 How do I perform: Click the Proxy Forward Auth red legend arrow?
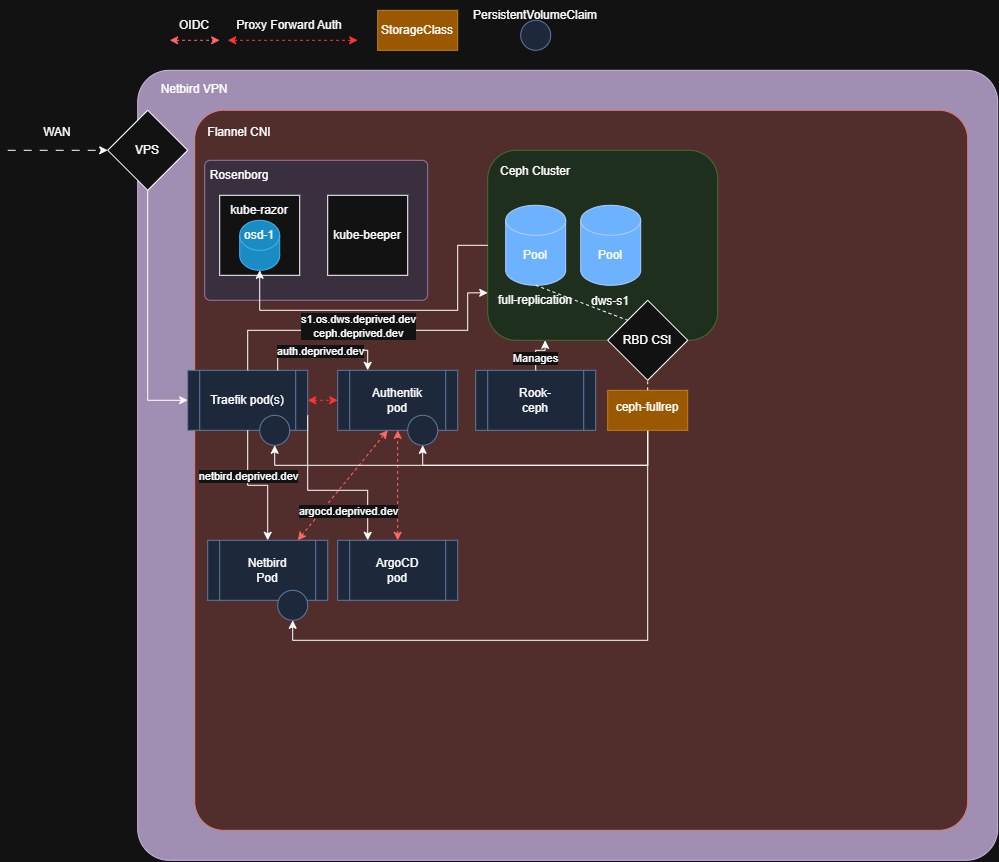pos(292,40)
